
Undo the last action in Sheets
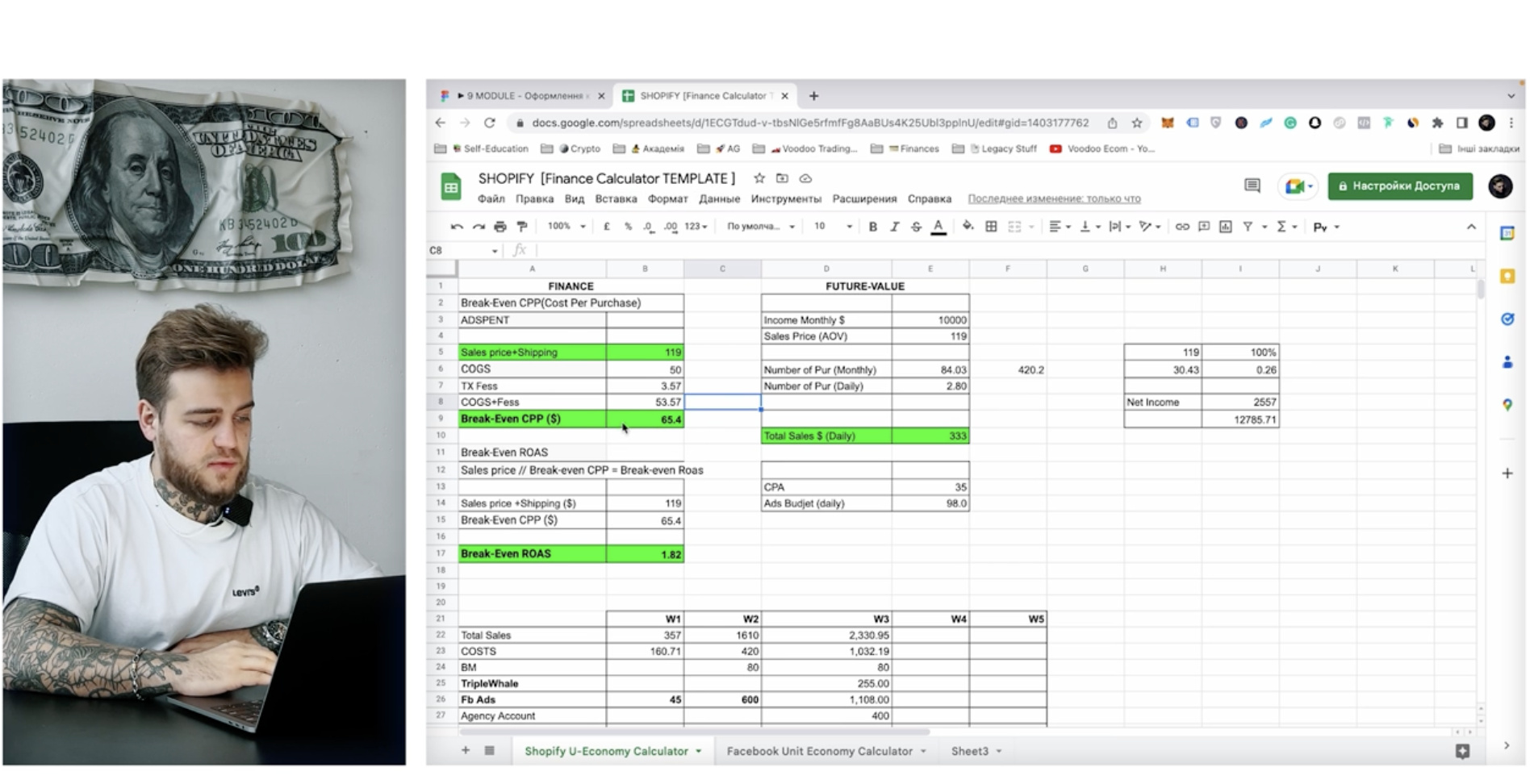pyautogui.click(x=457, y=227)
